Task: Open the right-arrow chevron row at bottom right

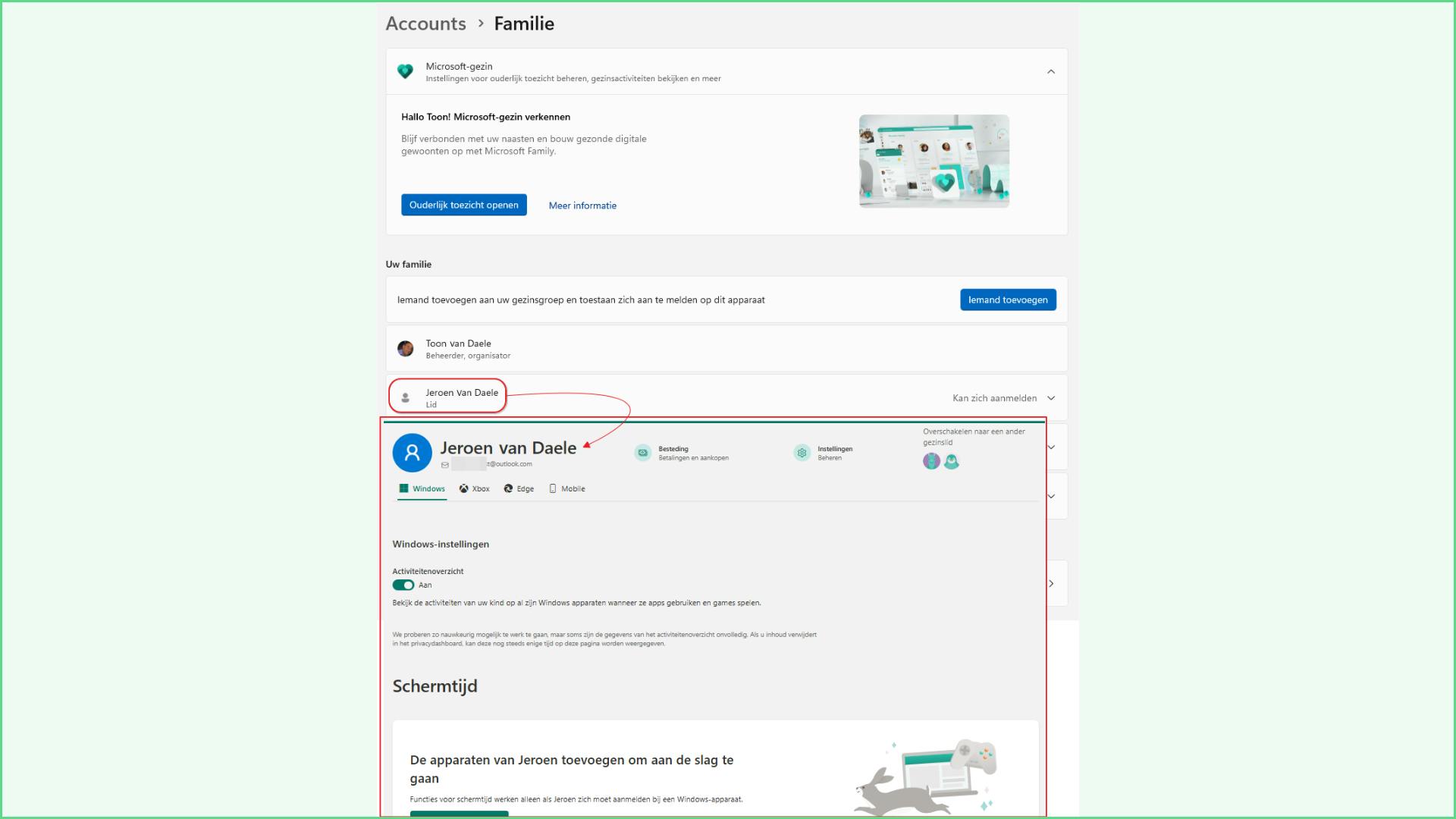Action: tap(1051, 583)
